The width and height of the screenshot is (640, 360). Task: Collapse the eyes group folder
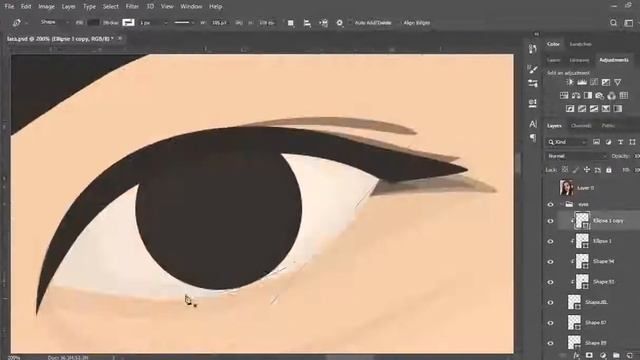[x=562, y=204]
